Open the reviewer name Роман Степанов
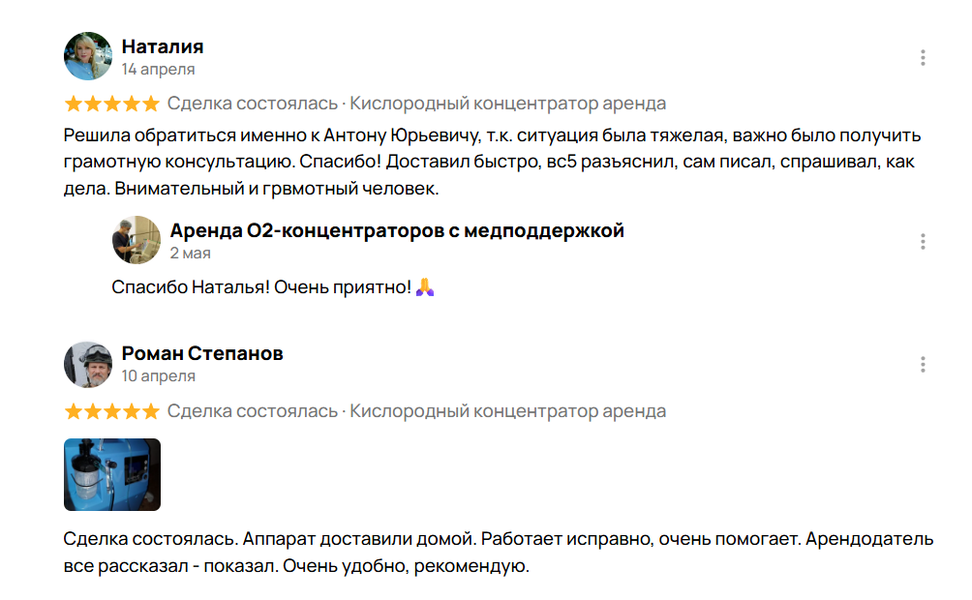 pyautogui.click(x=202, y=353)
